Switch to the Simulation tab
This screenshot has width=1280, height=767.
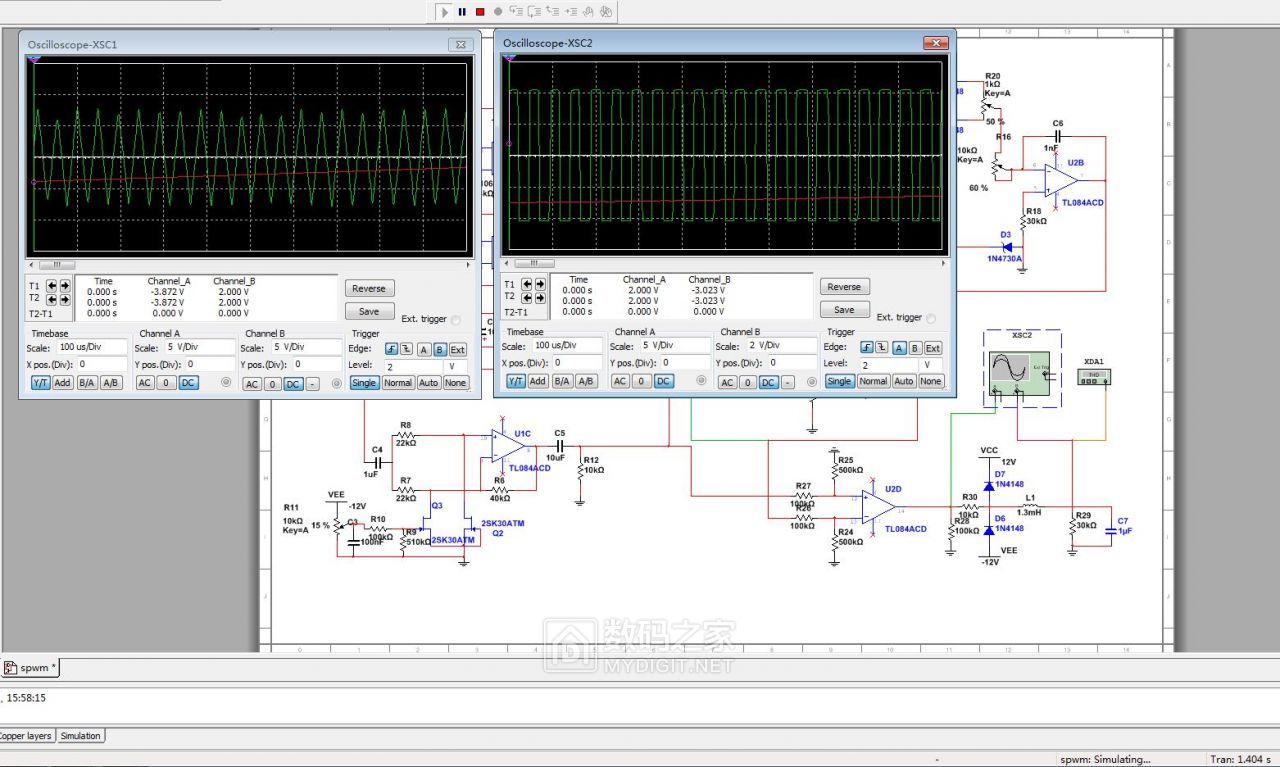click(80, 736)
